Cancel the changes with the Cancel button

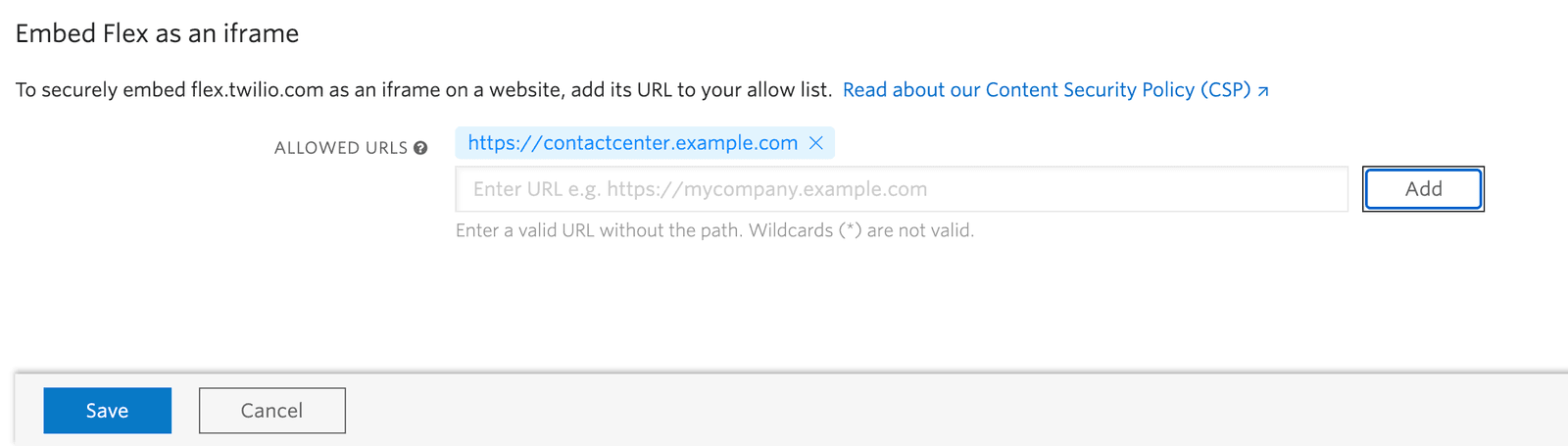(271, 411)
